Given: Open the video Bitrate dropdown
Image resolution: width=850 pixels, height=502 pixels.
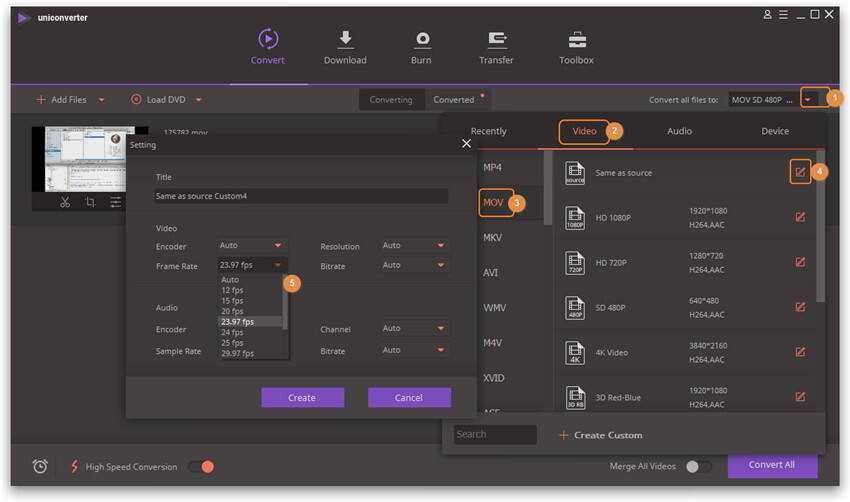Looking at the screenshot, I should [x=415, y=265].
